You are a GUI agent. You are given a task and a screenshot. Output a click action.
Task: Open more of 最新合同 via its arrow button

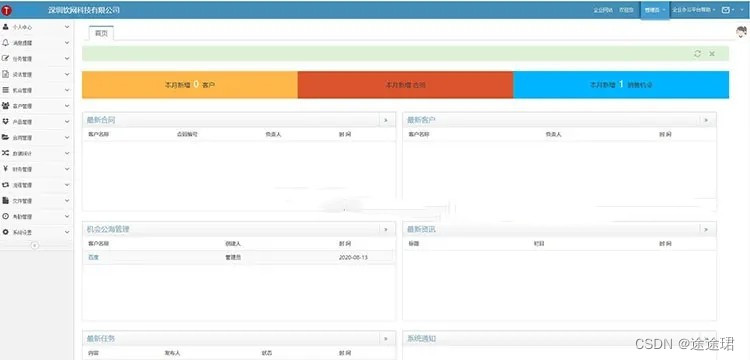386,120
